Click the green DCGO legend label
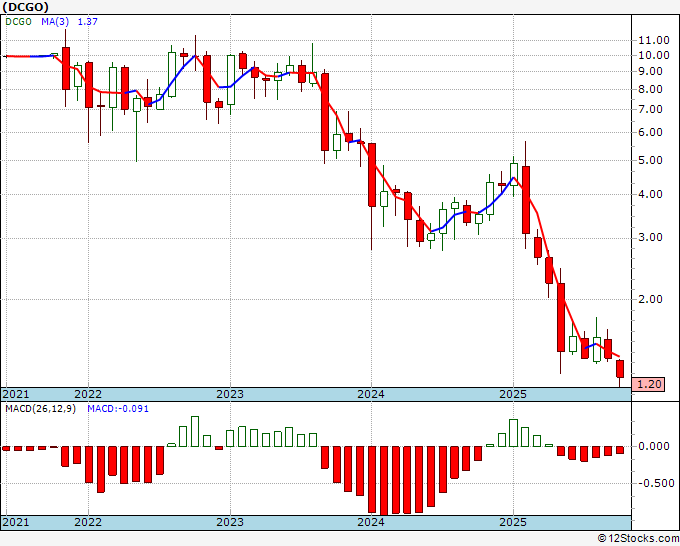Screen dimensions: 680x546 coord(18,22)
